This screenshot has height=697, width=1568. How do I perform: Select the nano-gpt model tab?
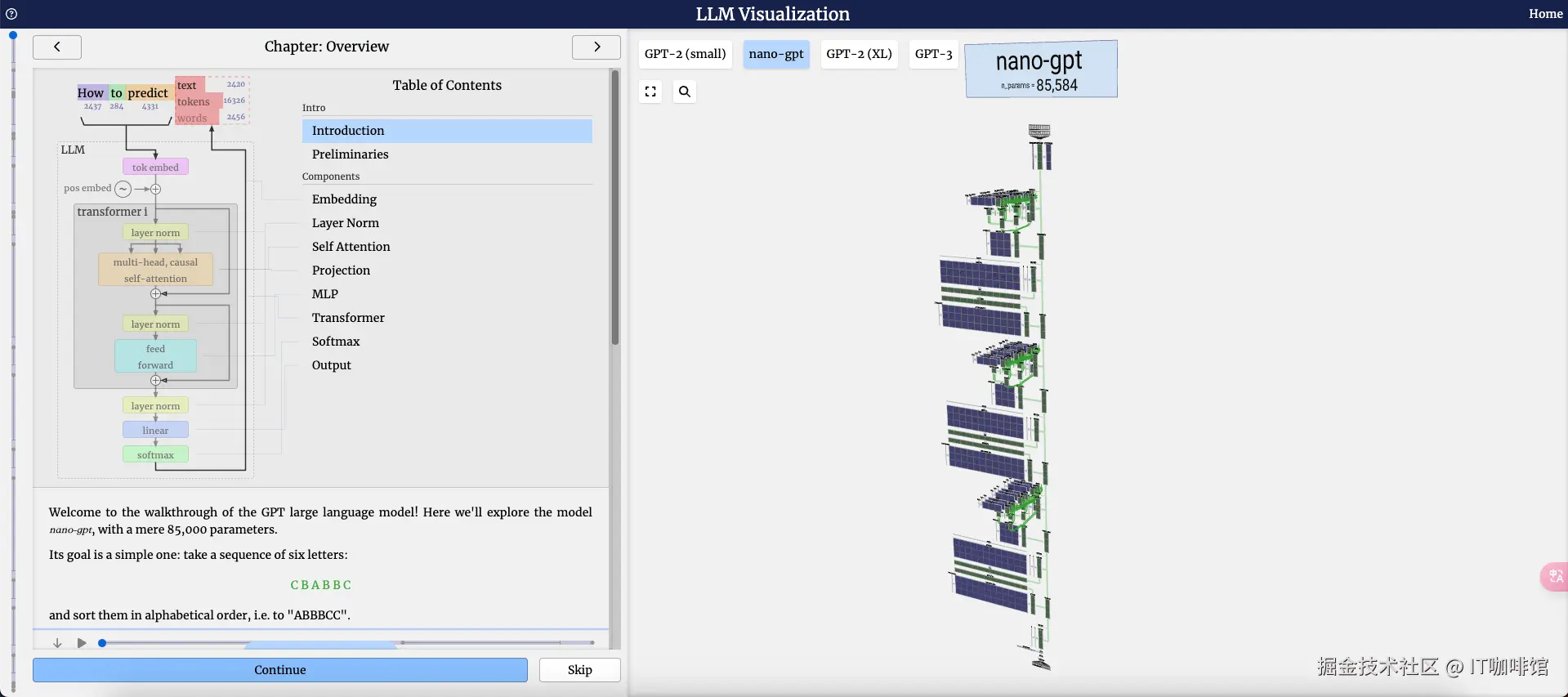776,54
